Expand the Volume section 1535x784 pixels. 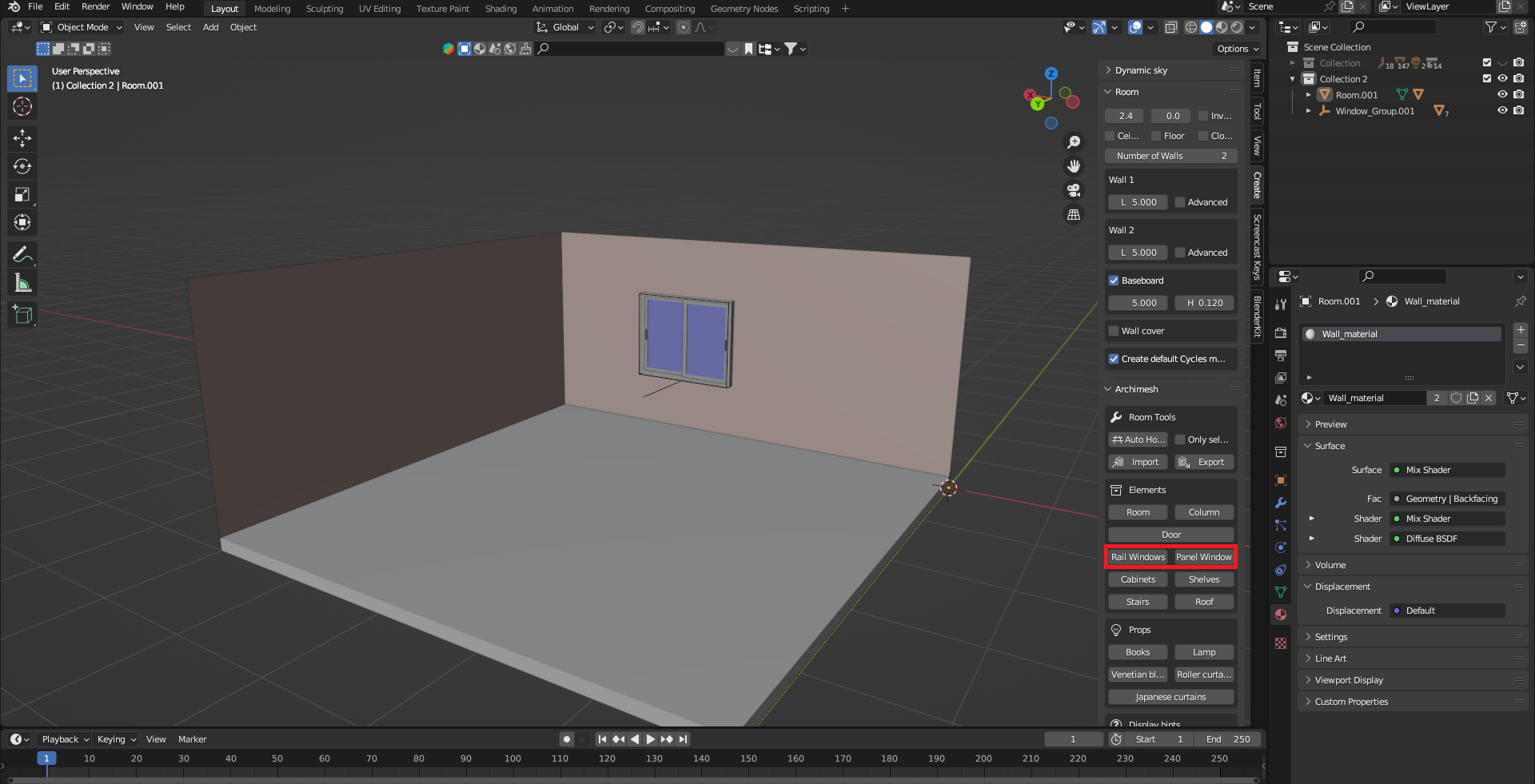pyautogui.click(x=1413, y=565)
